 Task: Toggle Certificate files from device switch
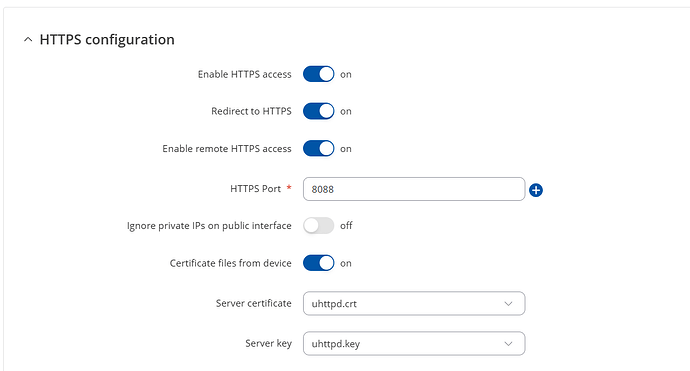tap(318, 263)
